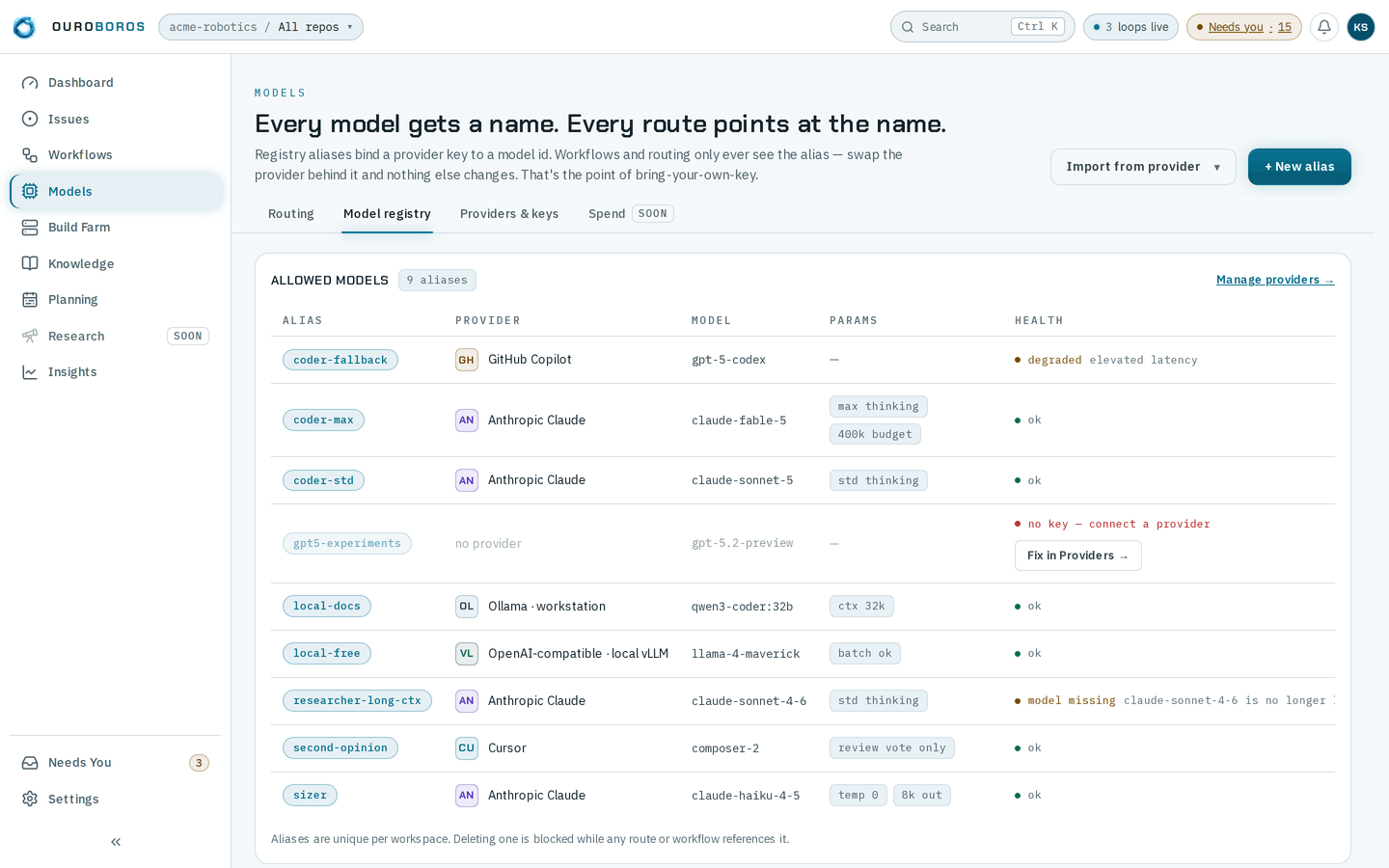Click the GH GitHub Copilot provider badge
Screen dimensions: 1389x868
pos(467,360)
